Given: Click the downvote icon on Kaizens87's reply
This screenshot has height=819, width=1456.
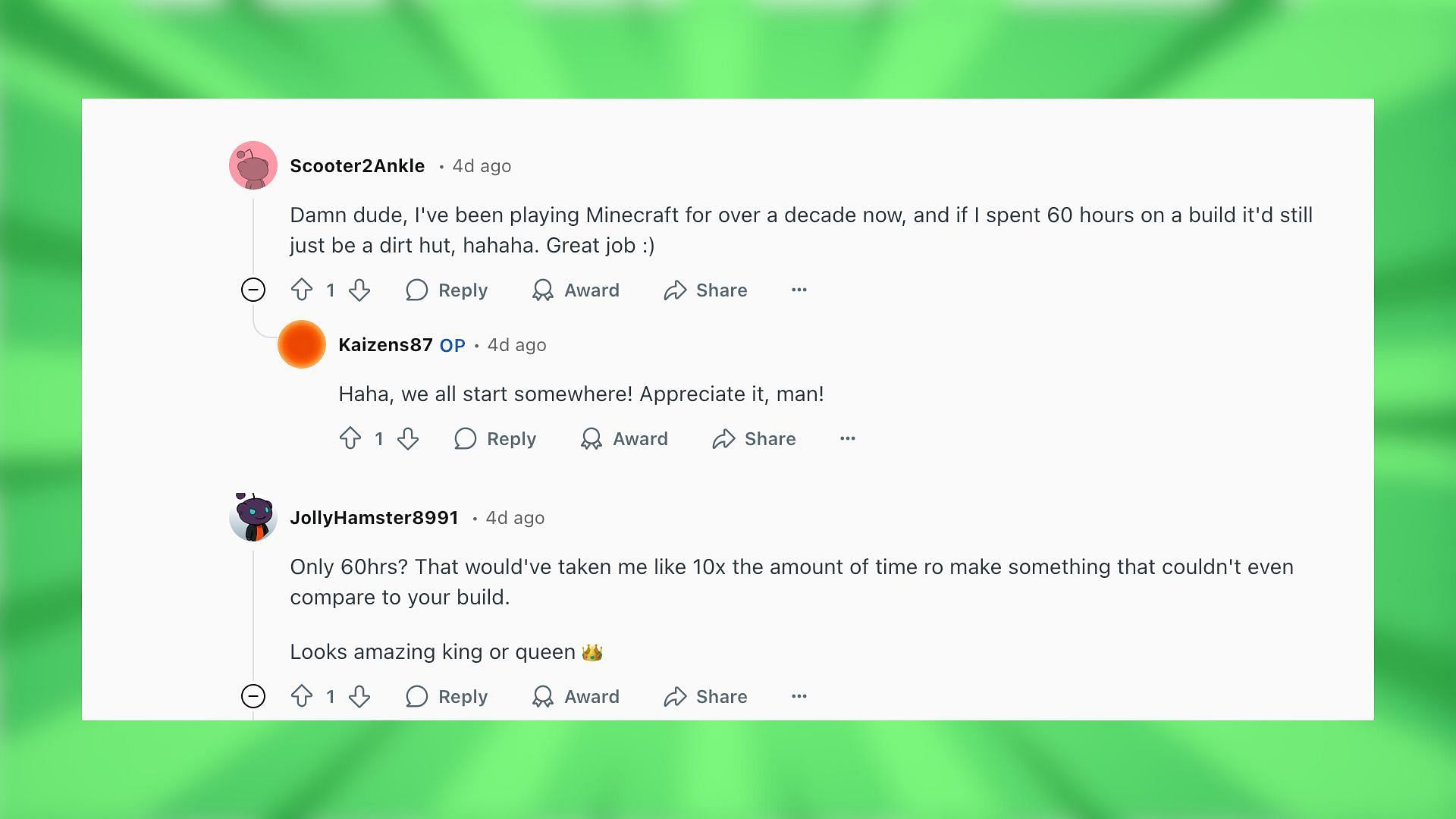Looking at the screenshot, I should point(408,438).
